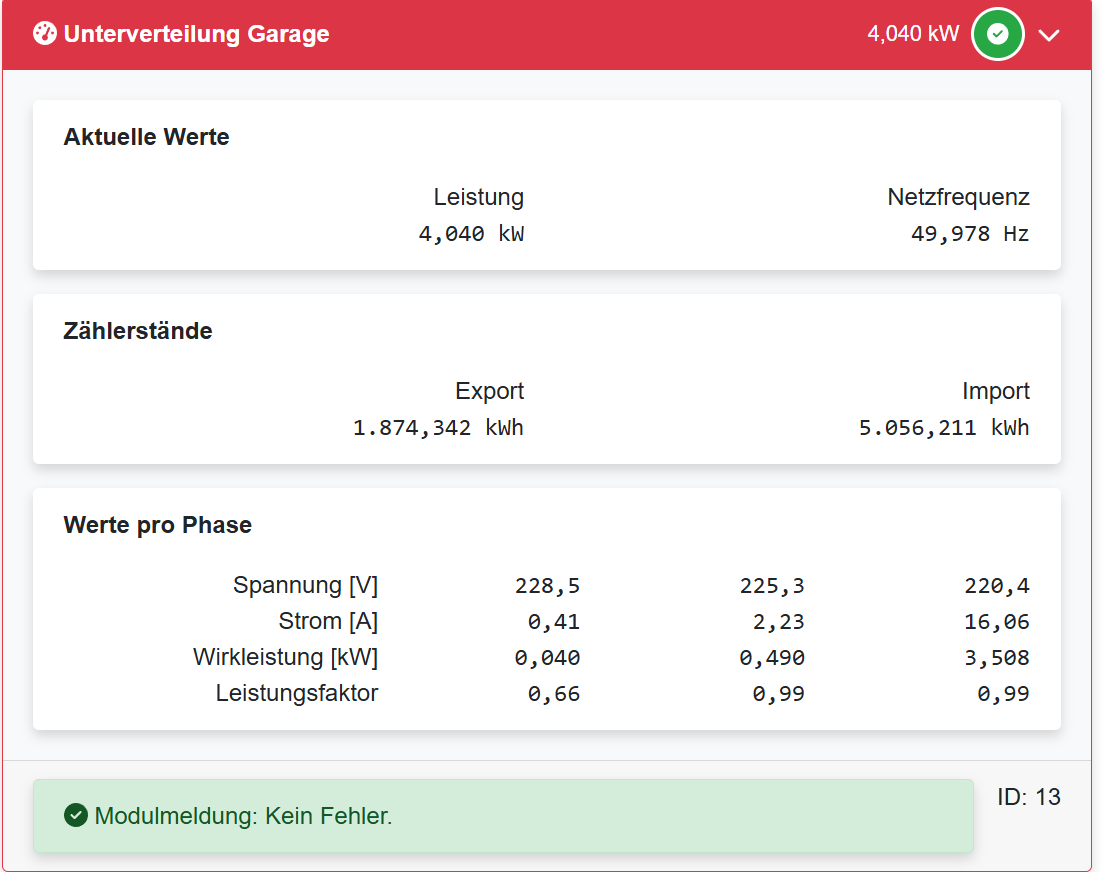The image size is (1112, 872).
Task: Click the Wirkleistung value 3,508
Action: pos(996,658)
